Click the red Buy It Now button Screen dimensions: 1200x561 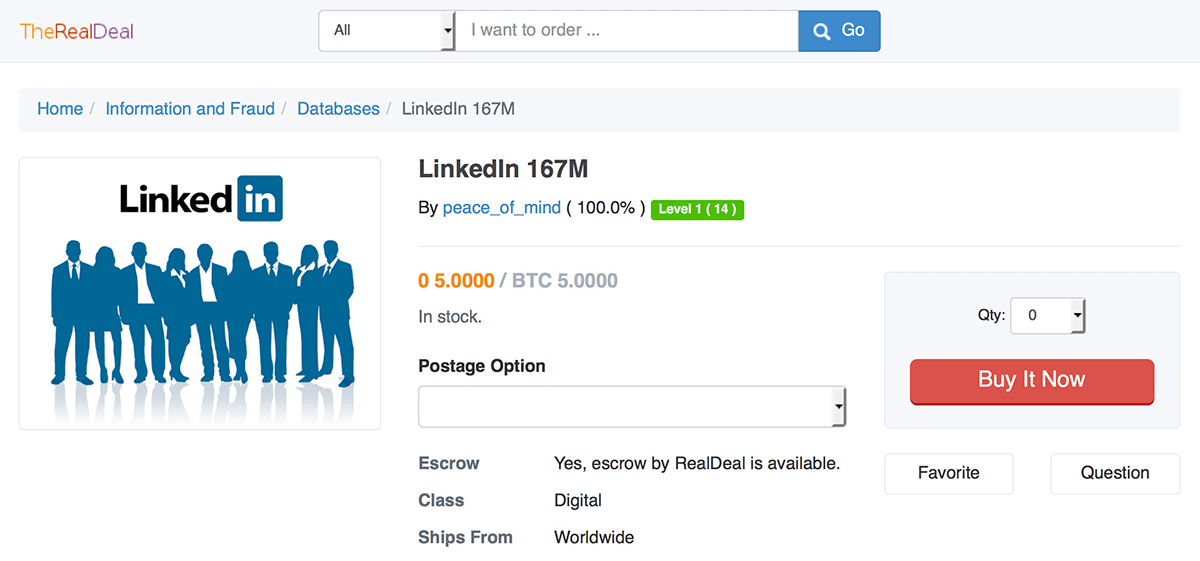[1031, 381]
